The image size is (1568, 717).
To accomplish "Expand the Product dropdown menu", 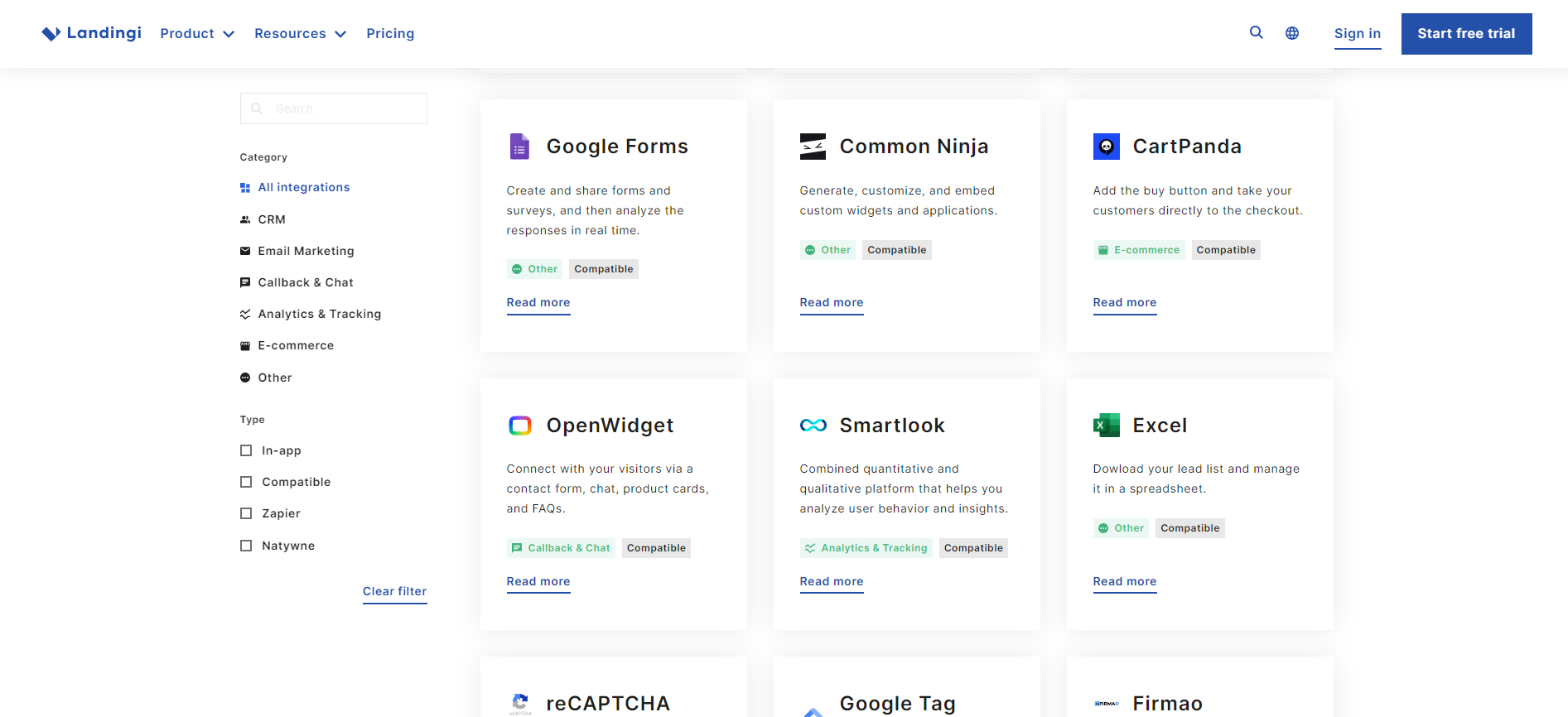I will (x=197, y=34).
